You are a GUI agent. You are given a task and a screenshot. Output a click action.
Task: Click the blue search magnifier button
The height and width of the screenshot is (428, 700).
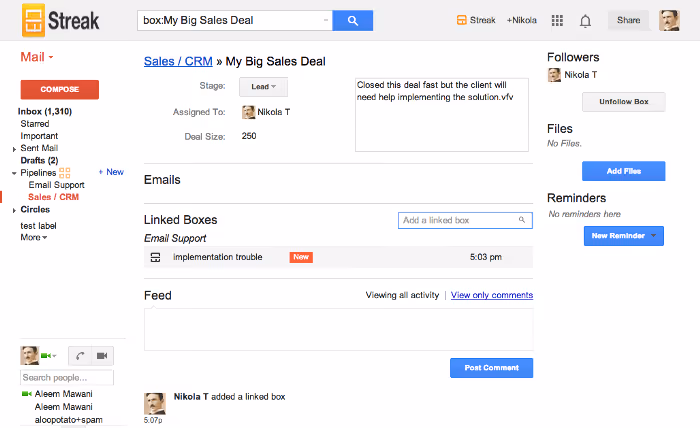(353, 21)
